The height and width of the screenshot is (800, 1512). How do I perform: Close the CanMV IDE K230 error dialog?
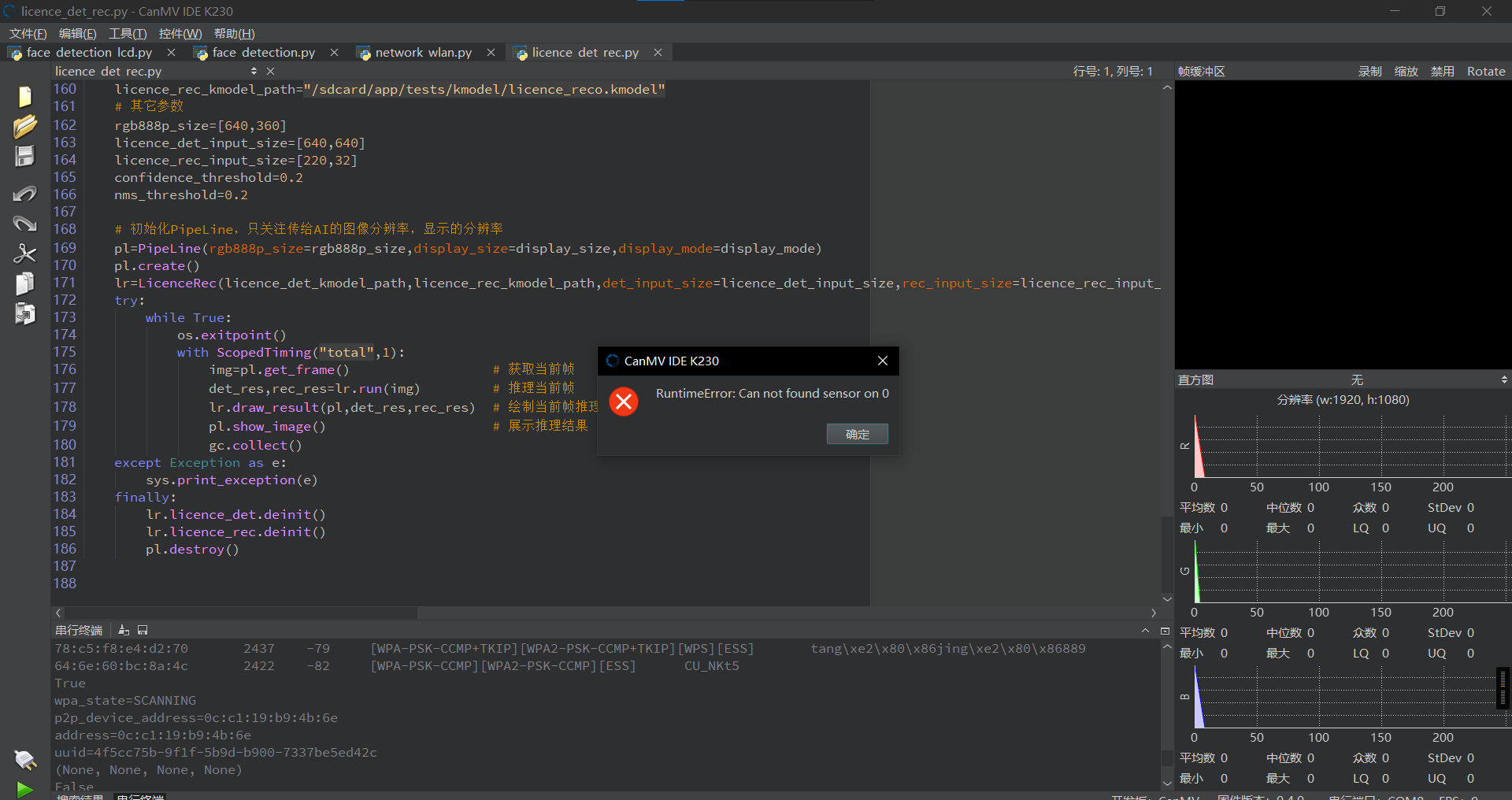pos(883,361)
